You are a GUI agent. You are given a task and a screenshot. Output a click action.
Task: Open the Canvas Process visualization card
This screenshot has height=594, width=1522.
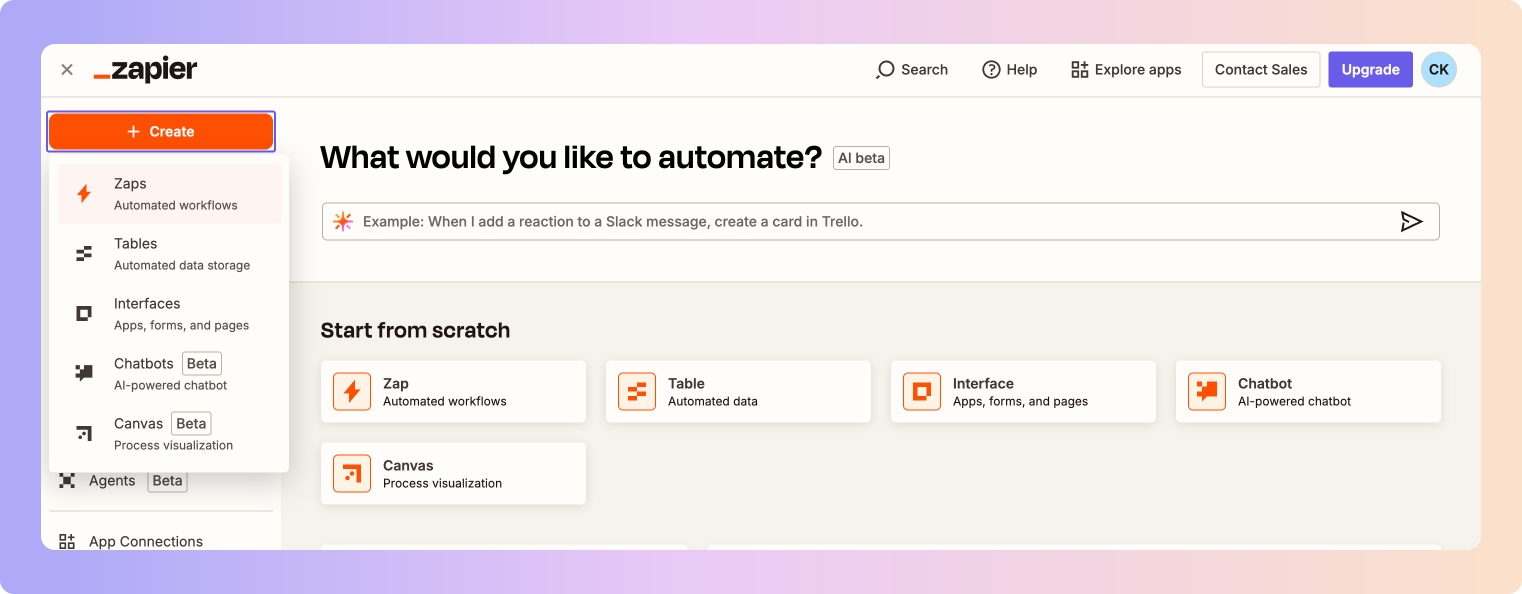pyautogui.click(x=453, y=474)
